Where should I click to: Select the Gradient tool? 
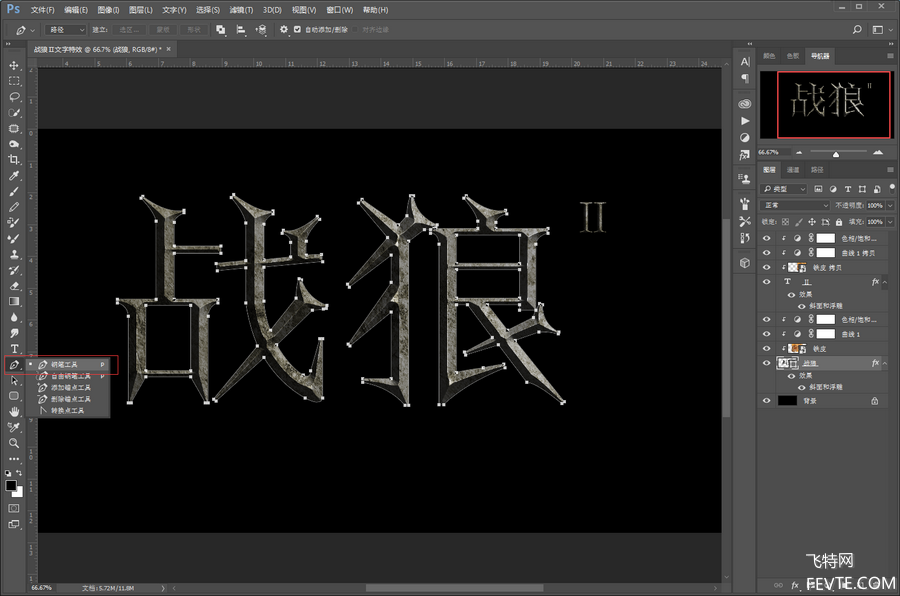(x=14, y=301)
